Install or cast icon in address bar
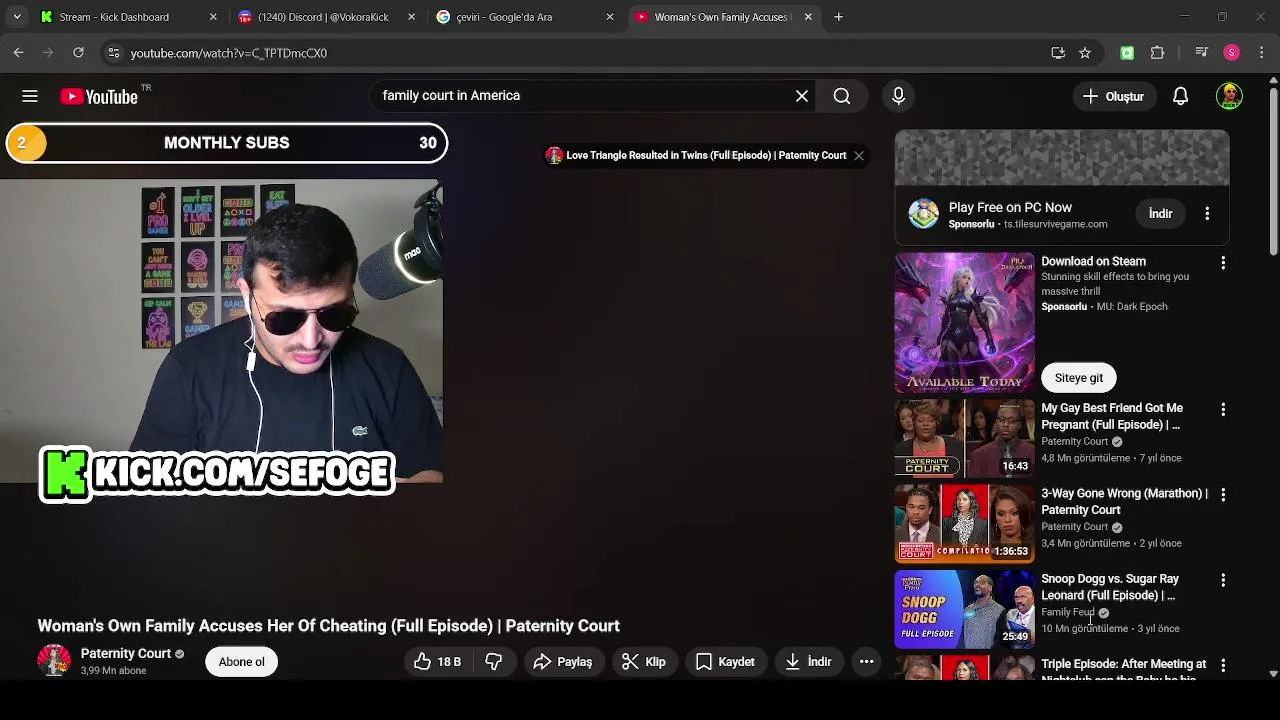Screen dimensions: 1280x720 point(1058,53)
